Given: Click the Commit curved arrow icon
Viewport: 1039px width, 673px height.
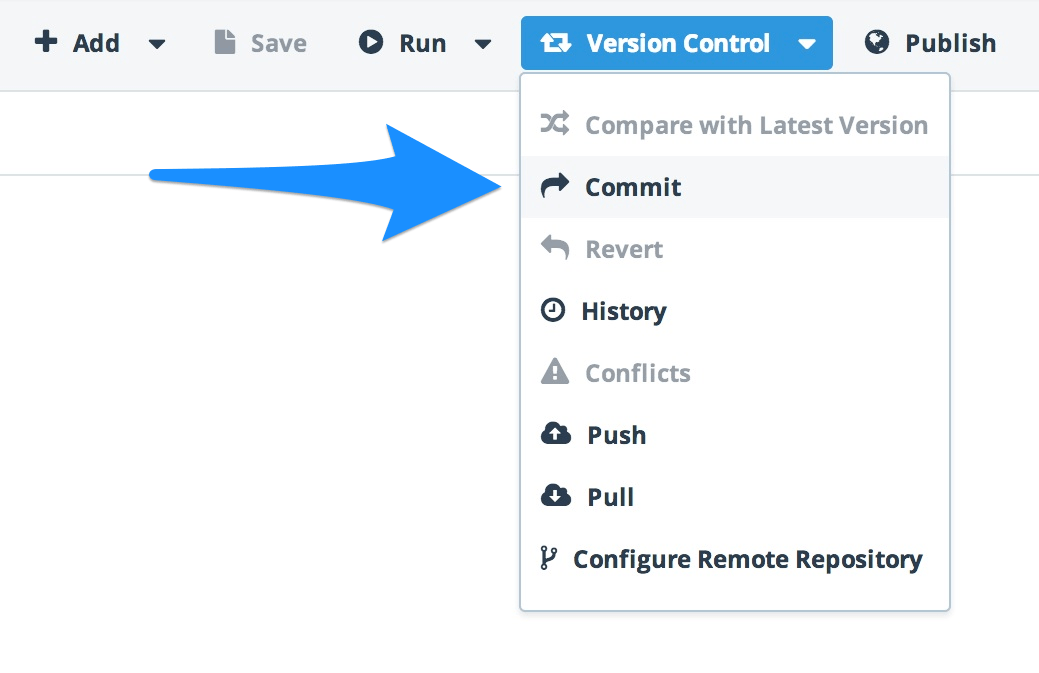Looking at the screenshot, I should (x=555, y=186).
